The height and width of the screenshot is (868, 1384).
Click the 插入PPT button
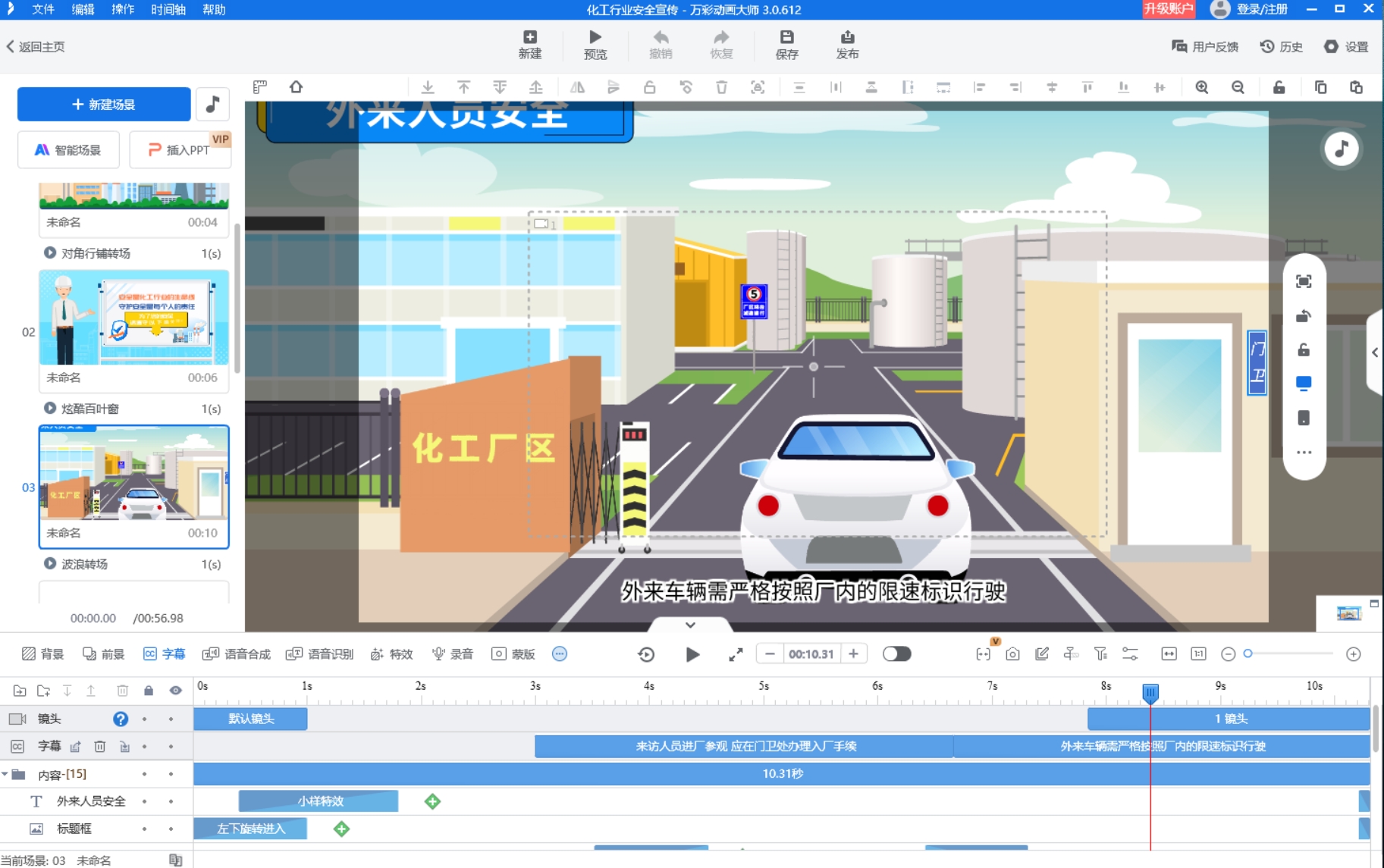(180, 150)
